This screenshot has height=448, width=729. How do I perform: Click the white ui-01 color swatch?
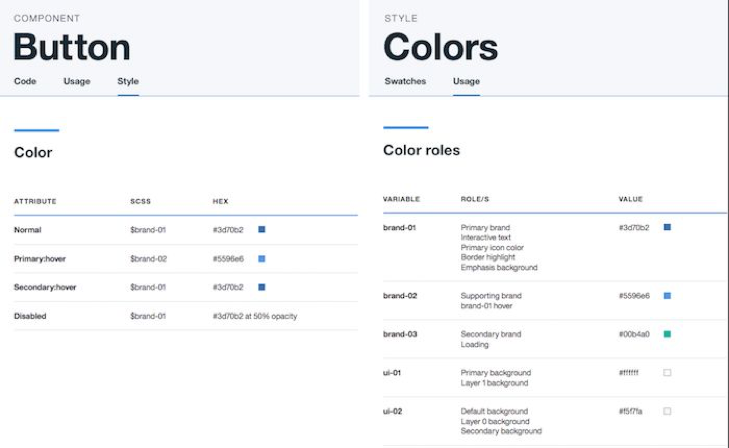(x=667, y=373)
